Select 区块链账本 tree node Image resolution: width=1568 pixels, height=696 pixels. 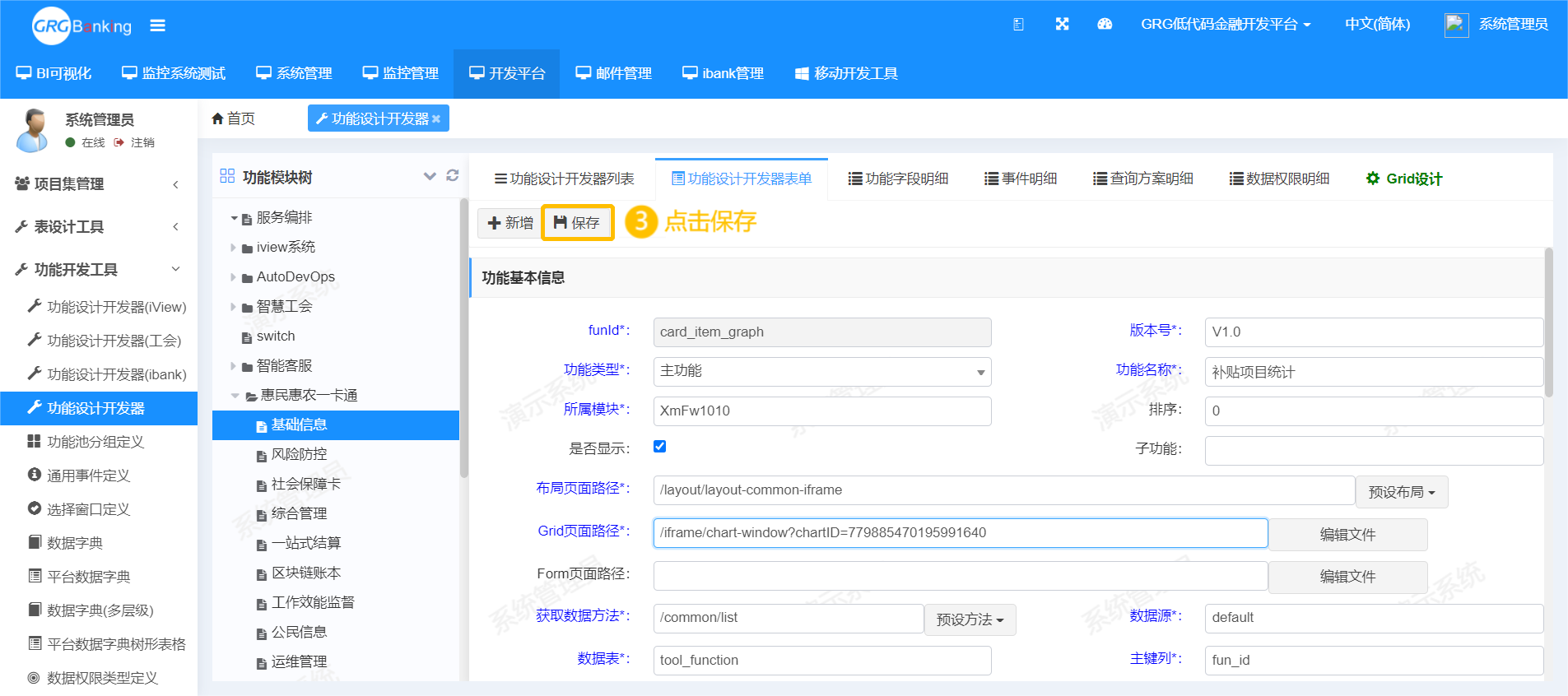point(305,573)
